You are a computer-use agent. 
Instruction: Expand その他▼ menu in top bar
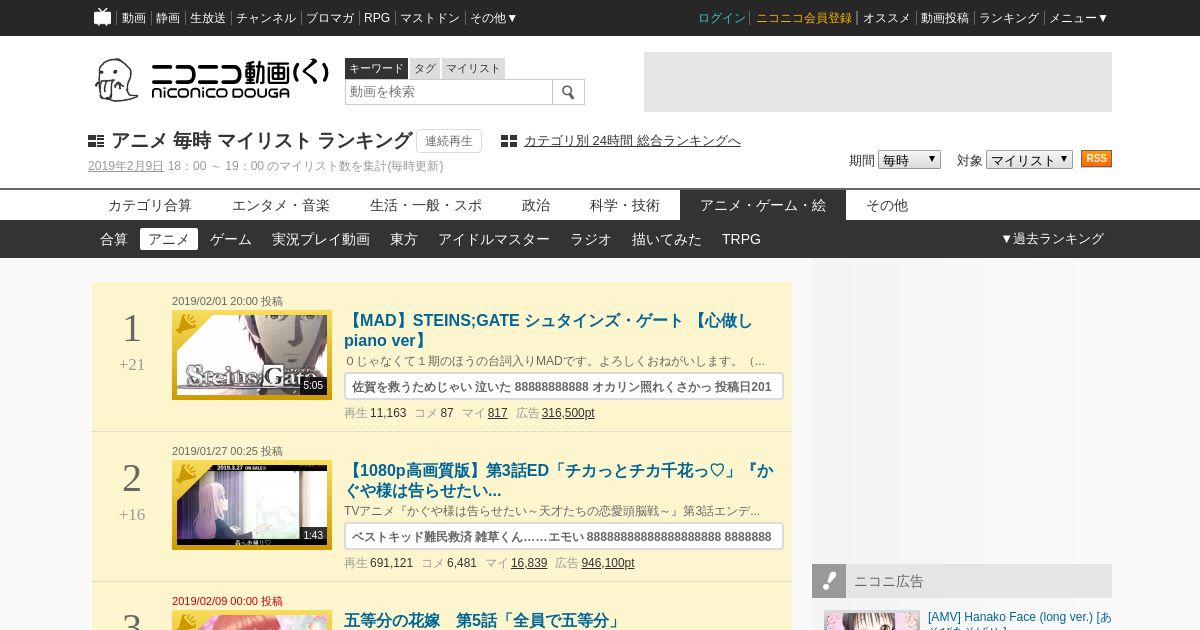click(494, 18)
